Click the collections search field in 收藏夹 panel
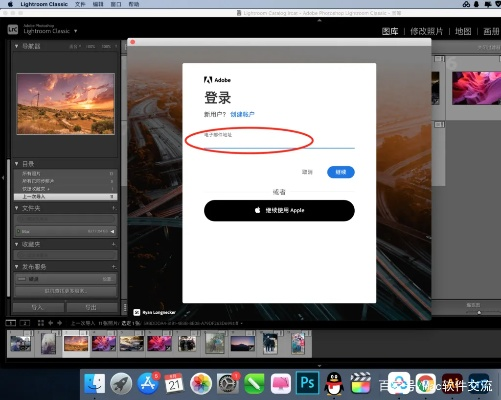The image size is (501, 400). coord(65,255)
